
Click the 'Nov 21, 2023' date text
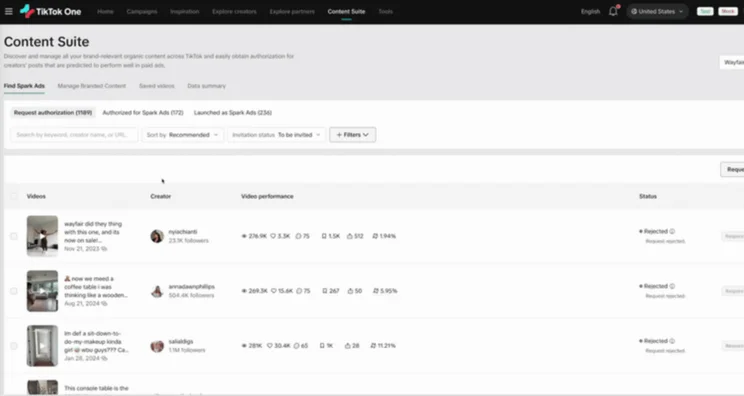point(82,249)
